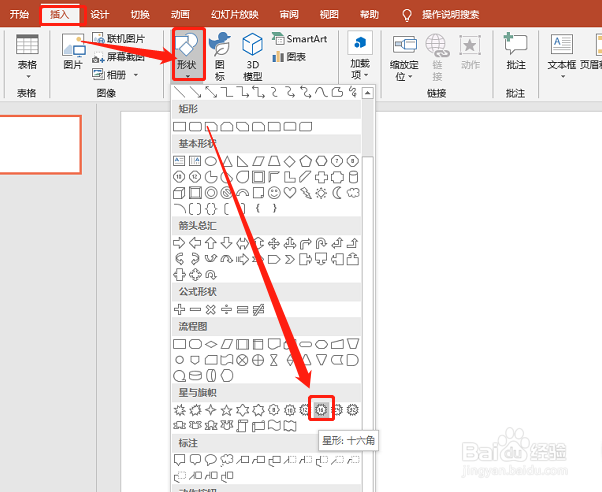Choose the 32-point star shape
602x492 pixels.
352,410
